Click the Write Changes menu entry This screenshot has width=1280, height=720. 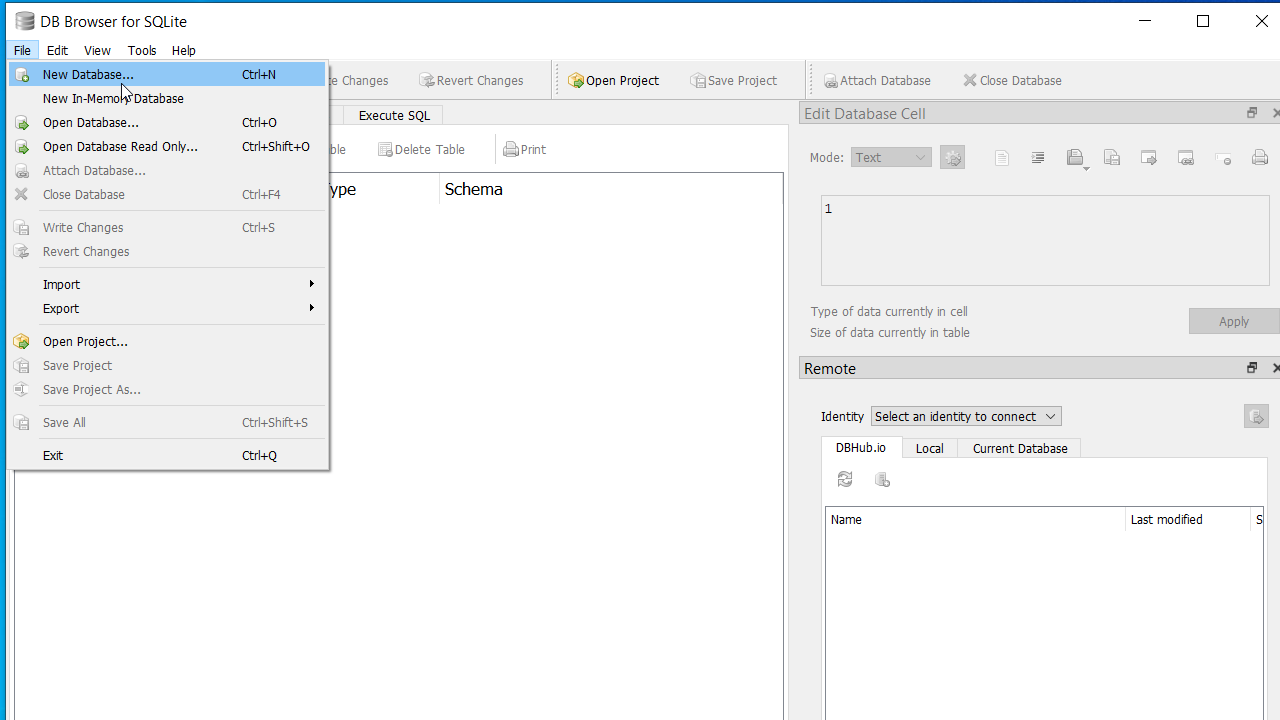[167, 227]
